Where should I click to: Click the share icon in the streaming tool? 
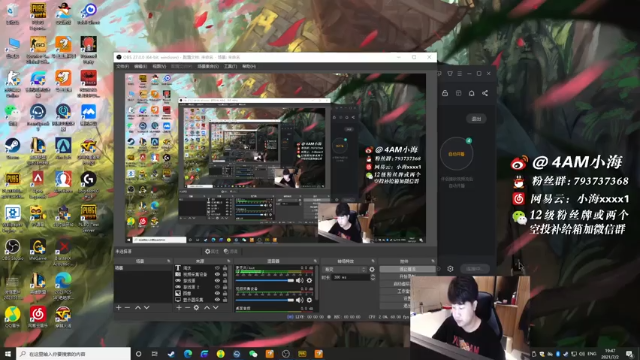pos(485,93)
